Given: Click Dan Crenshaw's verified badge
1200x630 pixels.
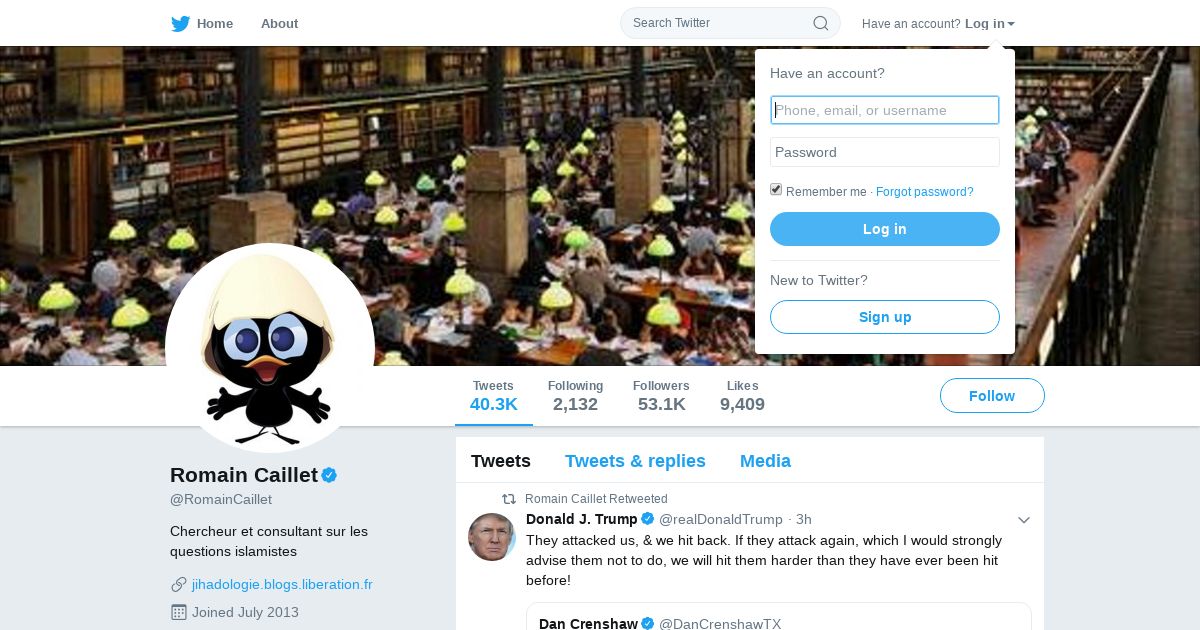Looking at the screenshot, I should pos(648,624).
